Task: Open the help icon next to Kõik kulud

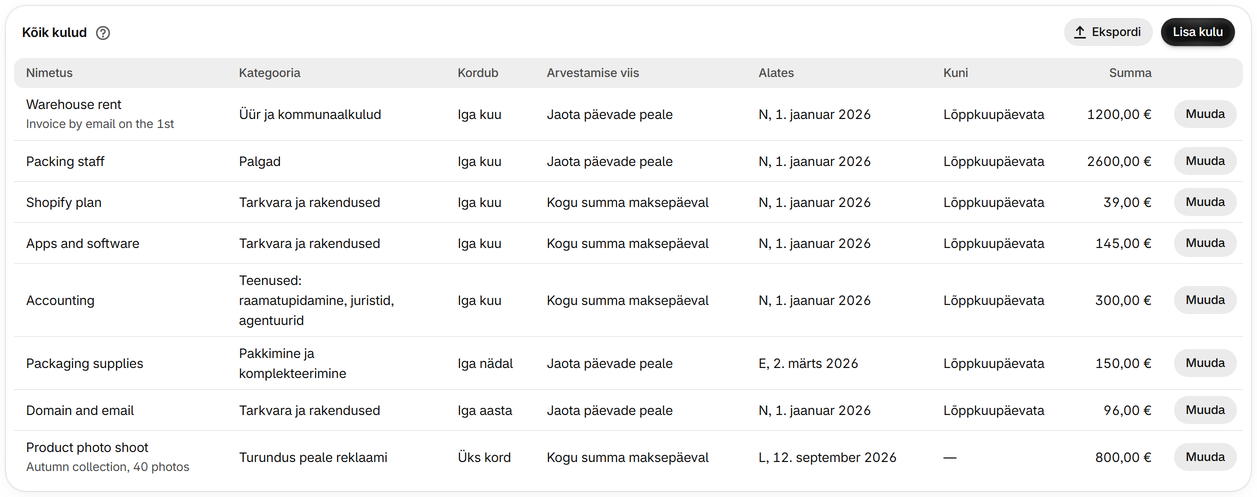Action: click(103, 33)
